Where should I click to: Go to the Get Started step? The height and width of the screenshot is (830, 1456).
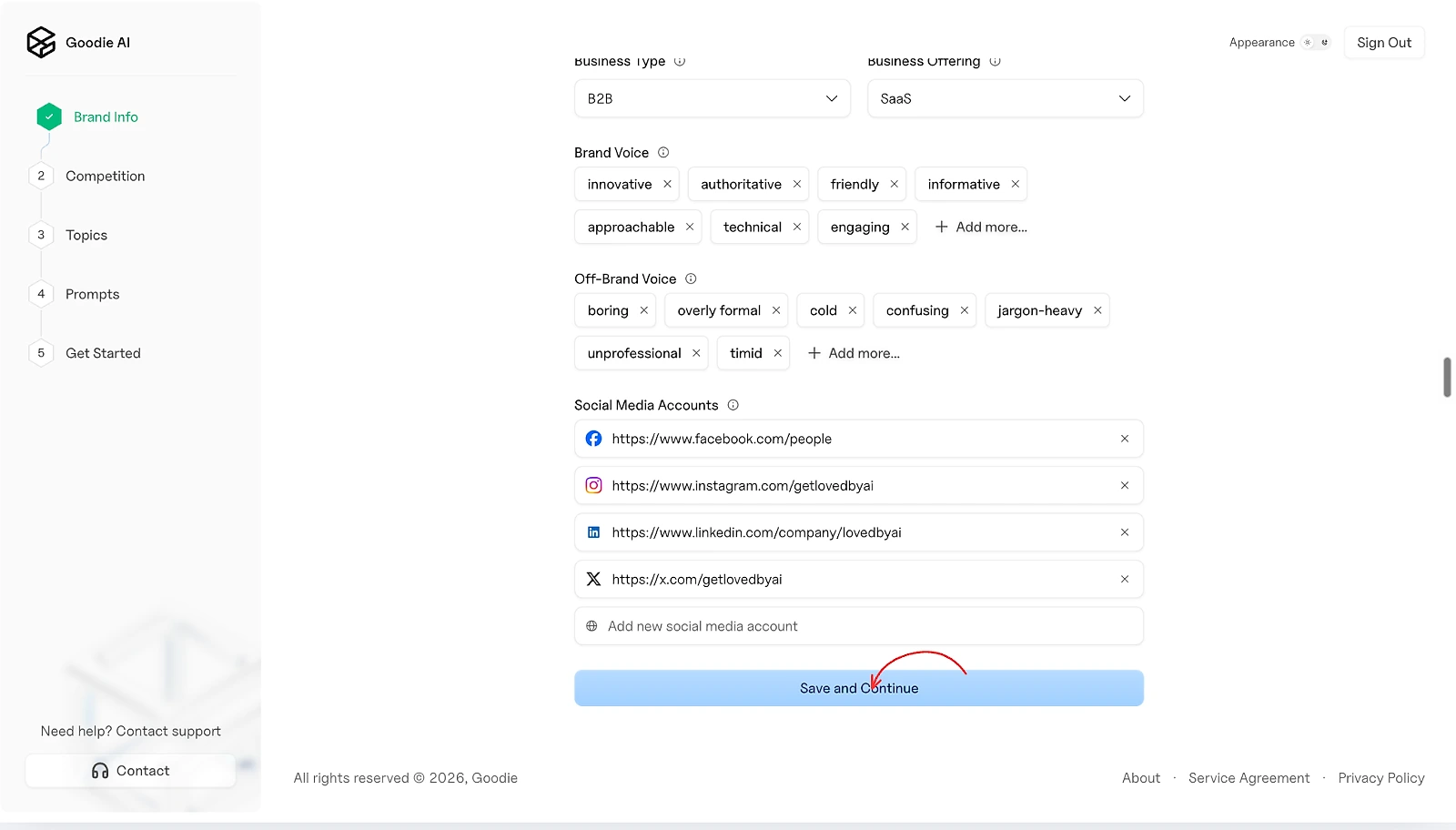pos(86,354)
